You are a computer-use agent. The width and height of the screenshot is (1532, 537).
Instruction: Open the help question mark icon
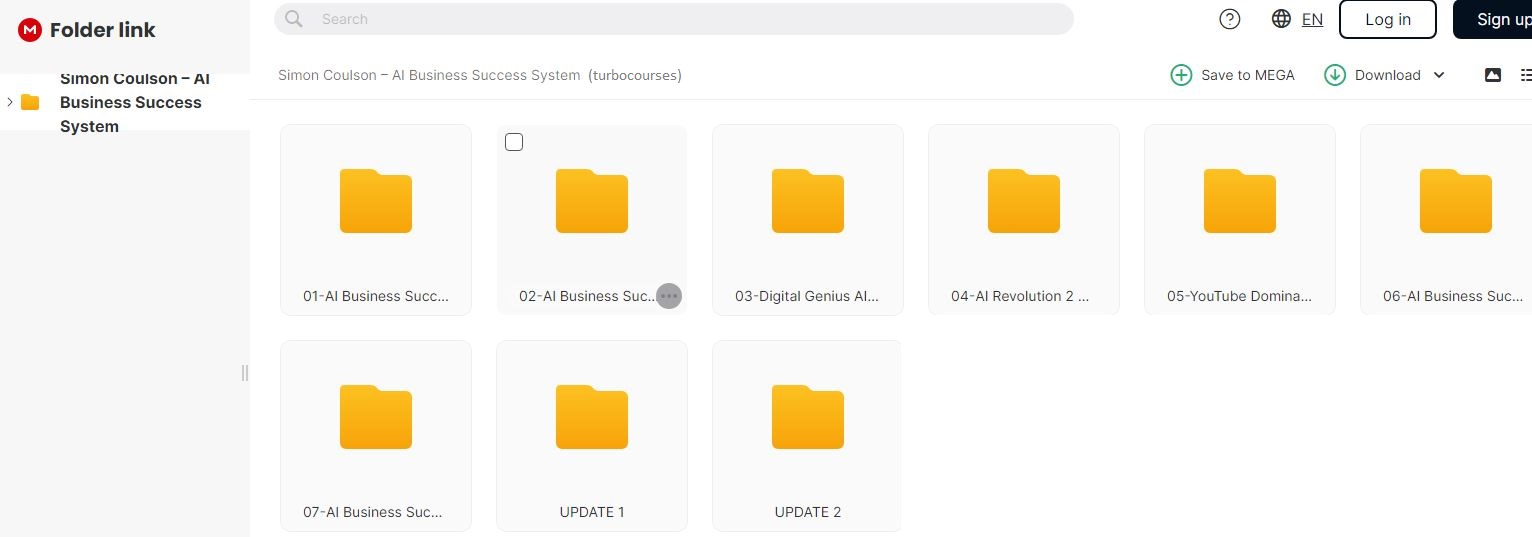[x=1230, y=19]
